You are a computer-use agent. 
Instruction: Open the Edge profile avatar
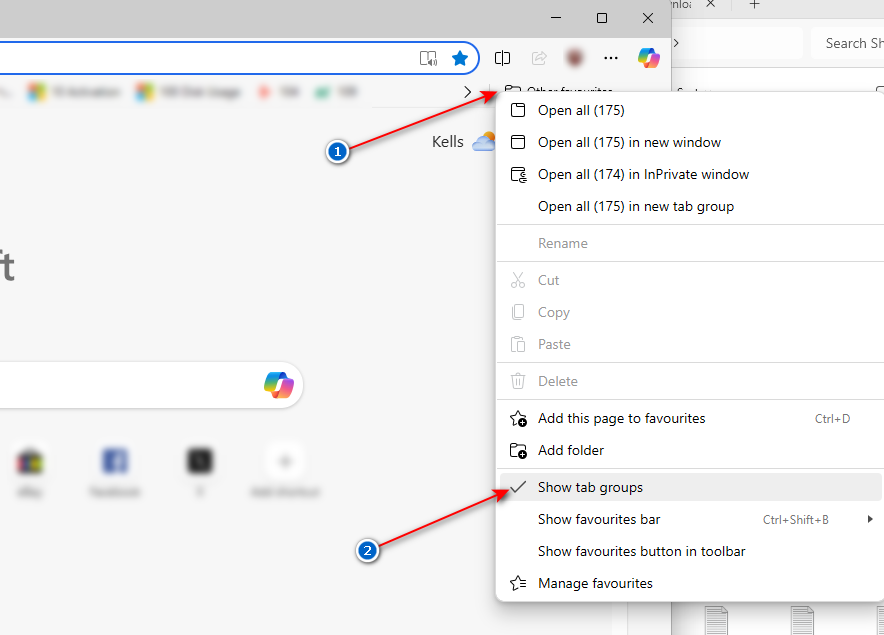574,58
